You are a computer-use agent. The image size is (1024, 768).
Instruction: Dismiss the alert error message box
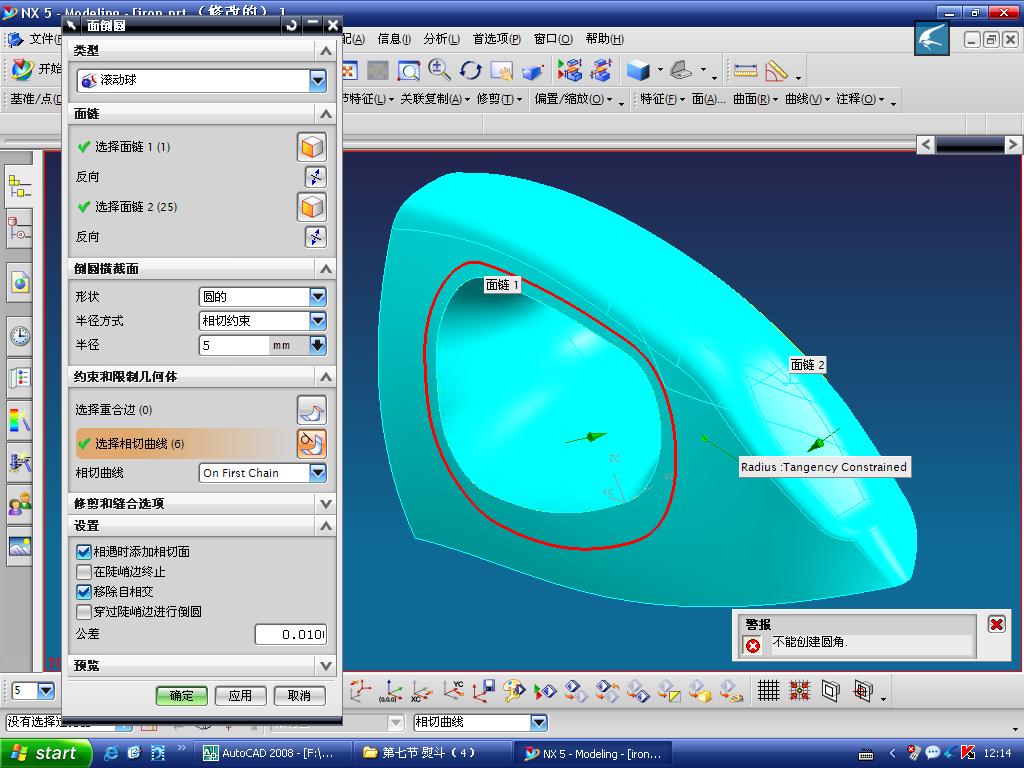(997, 624)
